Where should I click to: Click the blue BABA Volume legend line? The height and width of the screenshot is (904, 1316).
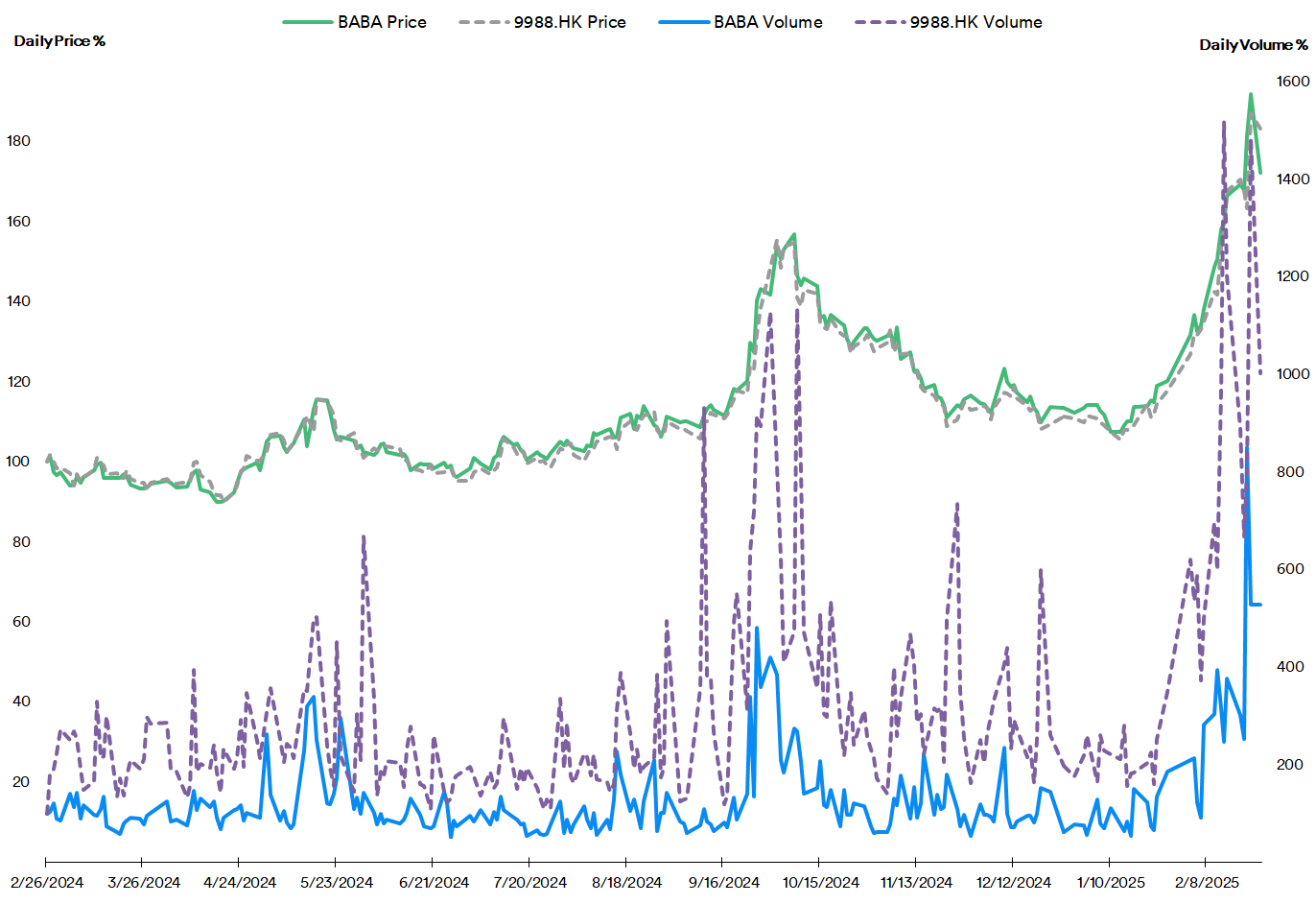(x=683, y=22)
